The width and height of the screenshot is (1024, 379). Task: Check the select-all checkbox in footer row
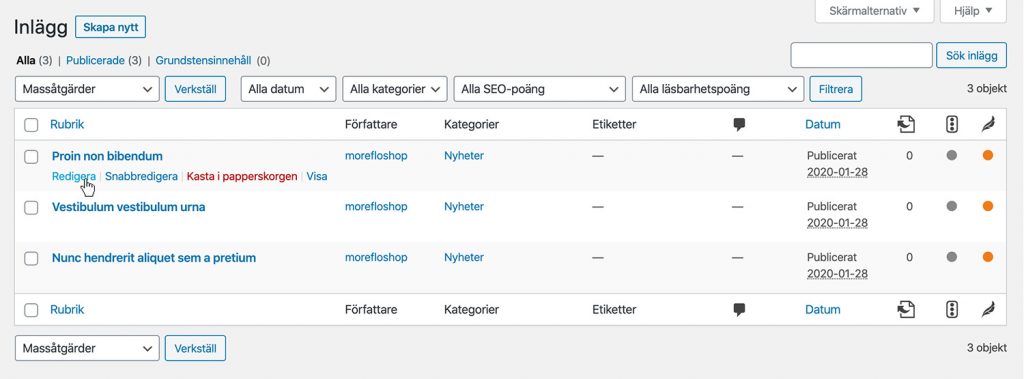tap(31, 310)
